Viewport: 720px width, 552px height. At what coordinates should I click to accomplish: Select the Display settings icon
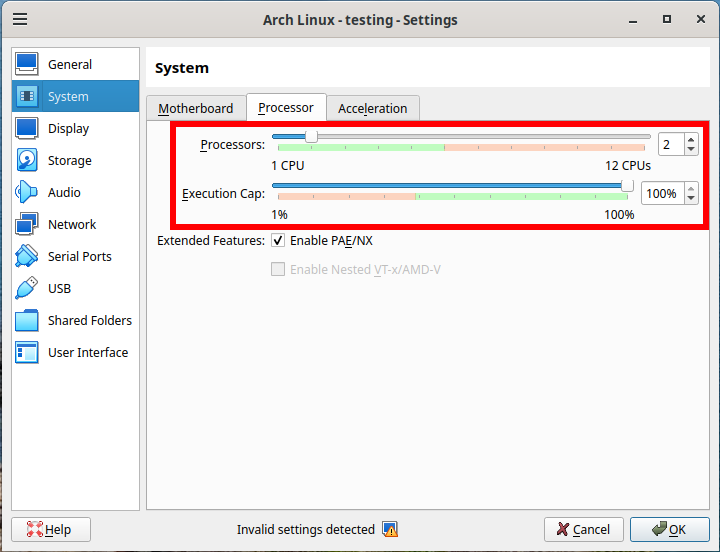coord(27,128)
